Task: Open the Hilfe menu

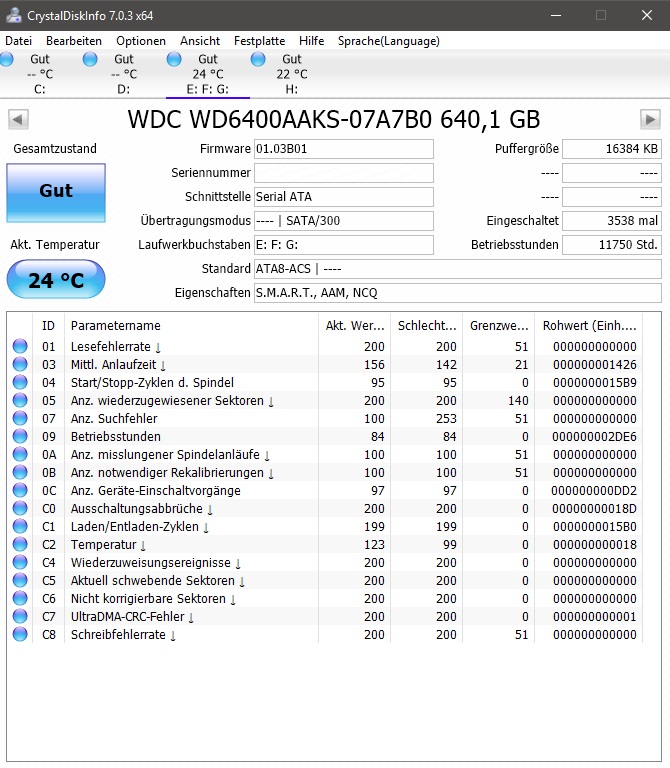Action: [x=311, y=41]
